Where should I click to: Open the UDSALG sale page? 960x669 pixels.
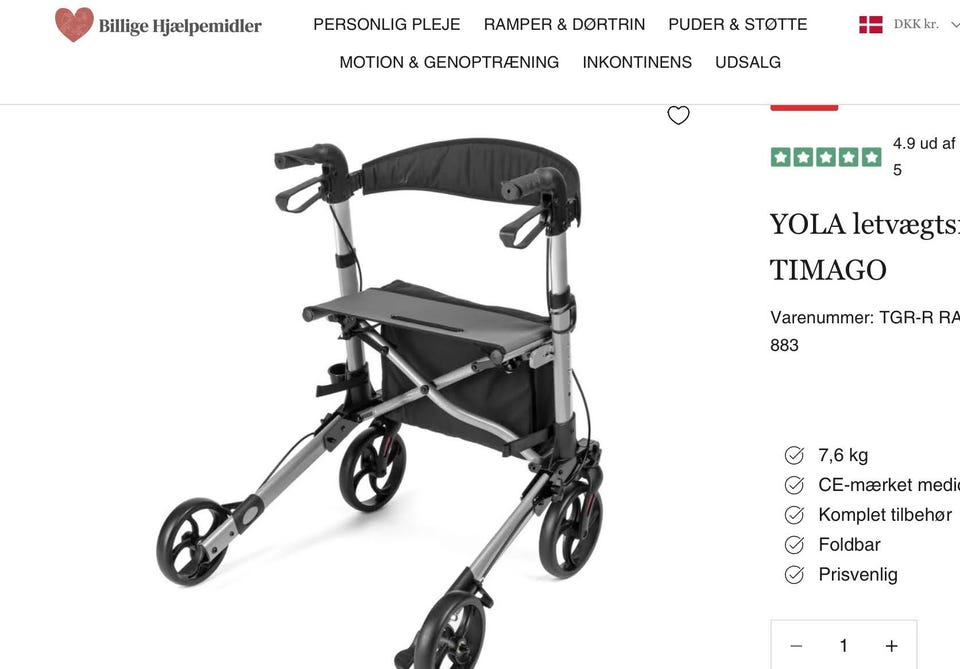click(x=748, y=62)
